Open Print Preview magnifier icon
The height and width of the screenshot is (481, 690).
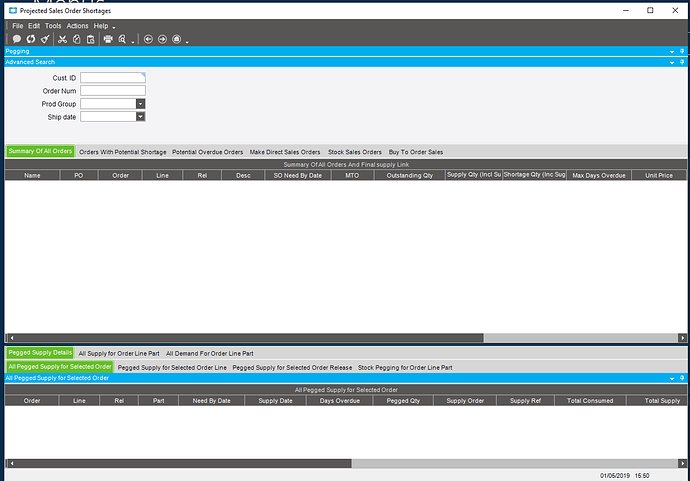(x=122, y=39)
